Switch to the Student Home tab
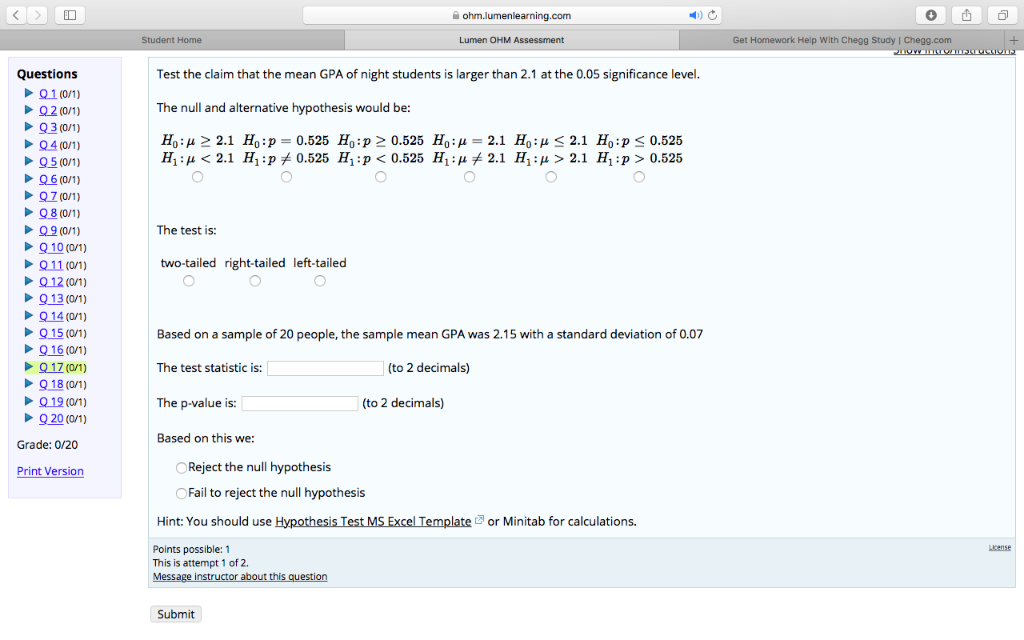The width and height of the screenshot is (1024, 640). coord(170,40)
